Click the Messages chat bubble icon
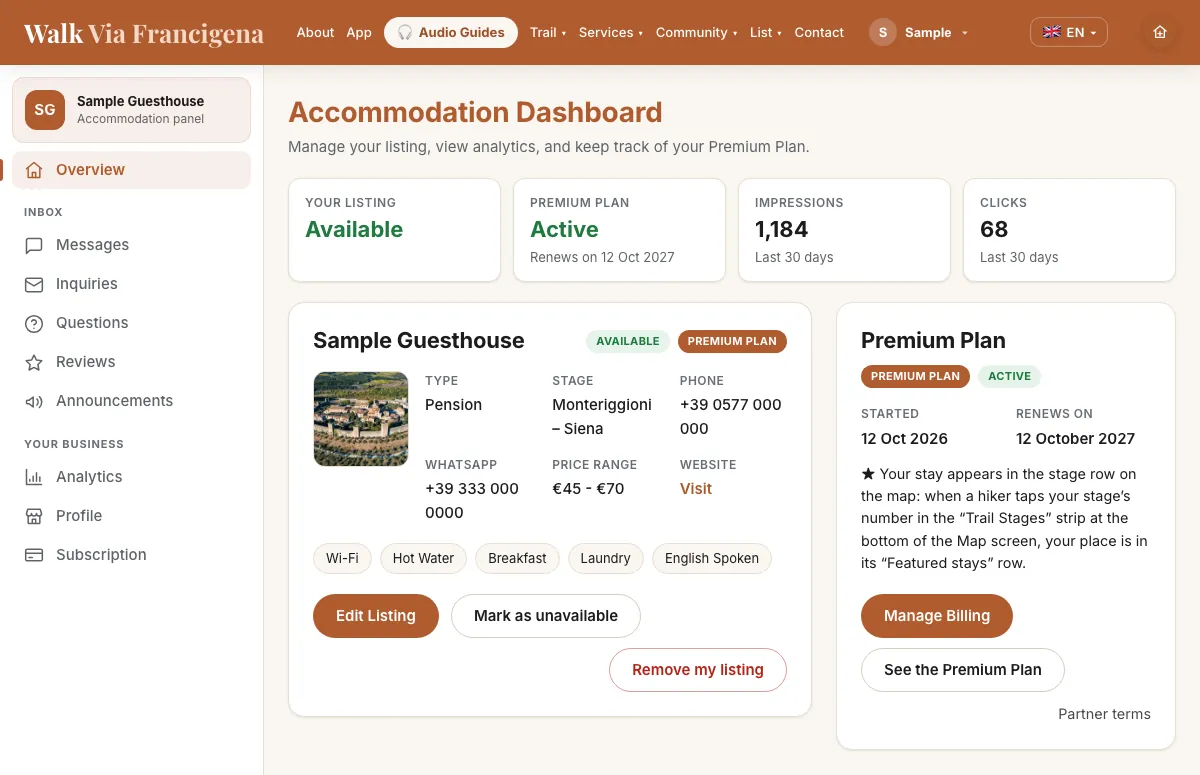Viewport: 1200px width, 775px height. (x=34, y=245)
